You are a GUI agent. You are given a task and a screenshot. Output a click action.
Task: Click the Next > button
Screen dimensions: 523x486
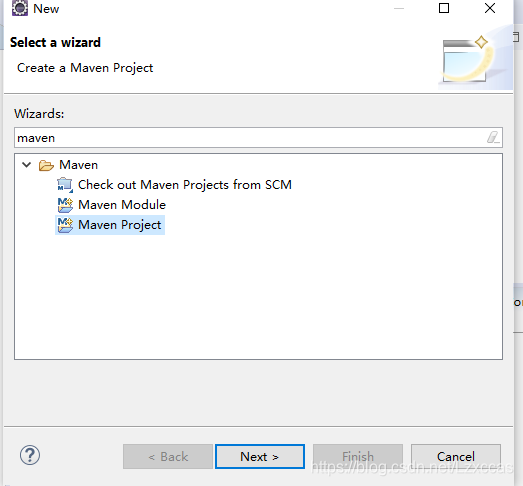tap(260, 456)
